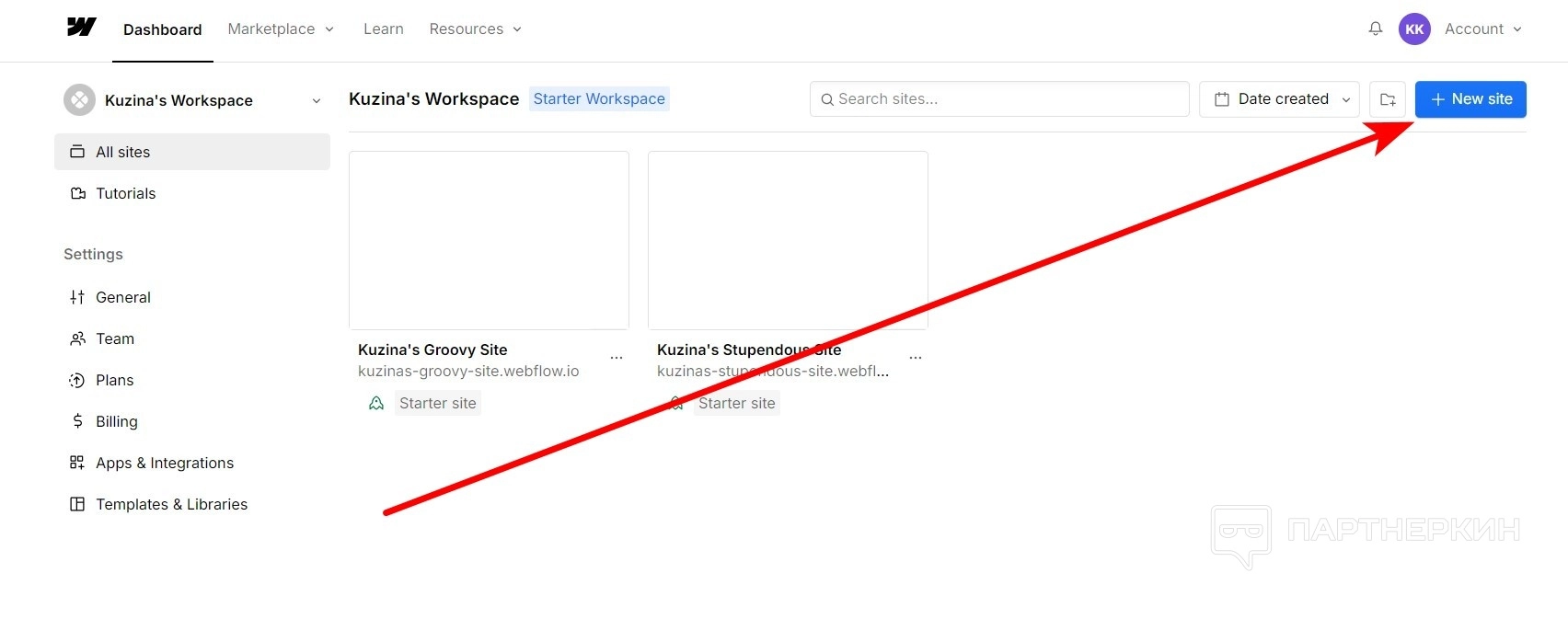Click the rocket icon under Groovy Site
Viewport: 1568px width, 619px height.
point(376,403)
